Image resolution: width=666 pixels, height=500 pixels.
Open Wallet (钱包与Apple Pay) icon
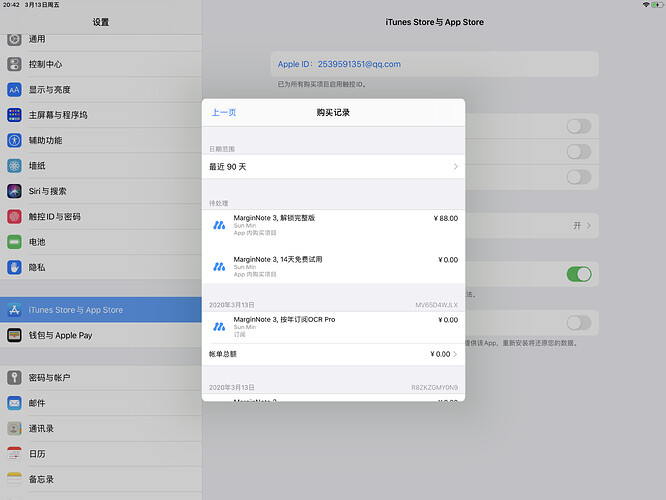tap(14, 335)
